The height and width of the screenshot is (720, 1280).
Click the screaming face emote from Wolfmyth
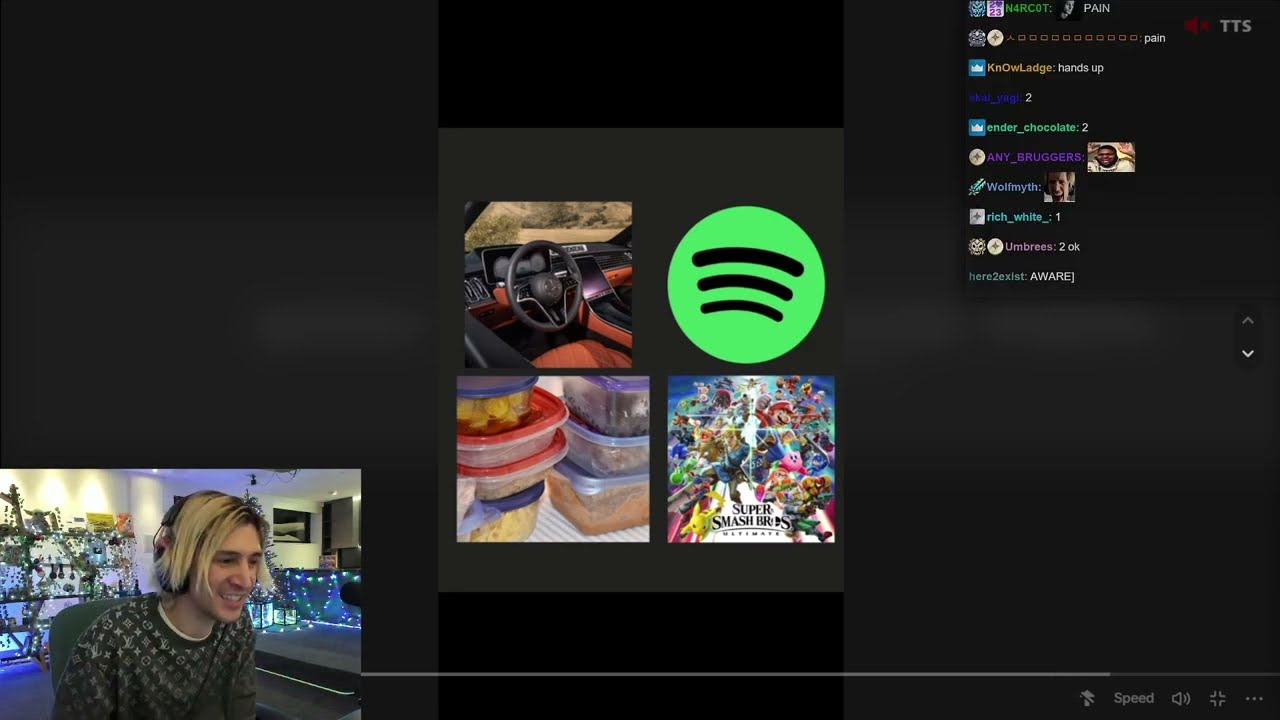click(x=1059, y=187)
